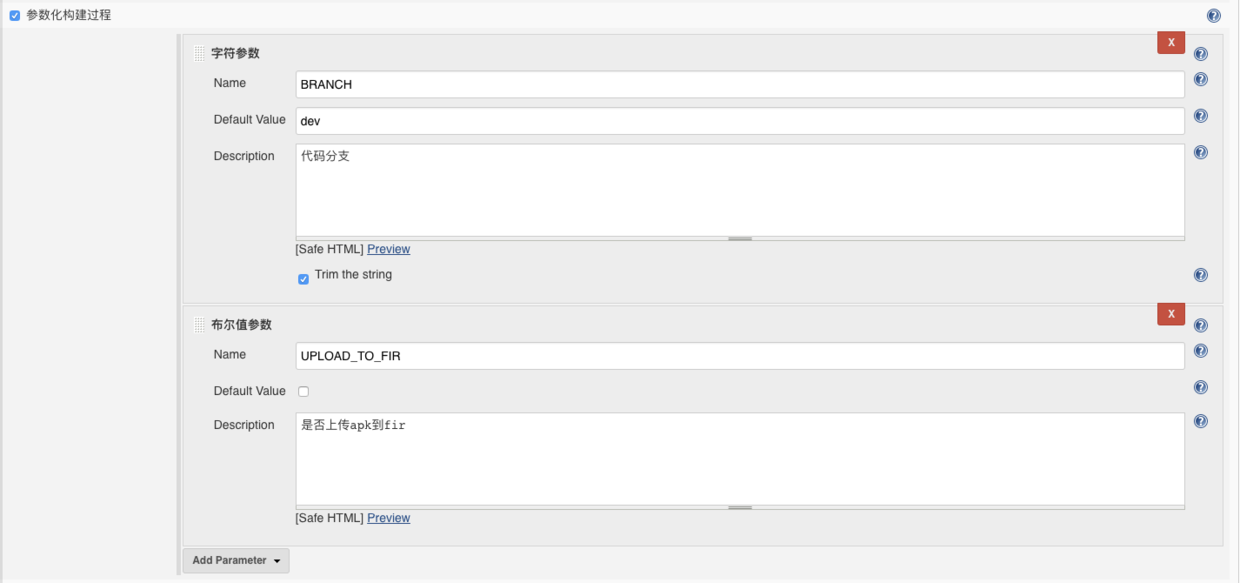
Task: Click Preview link under 是否上传apk到fir description
Action: click(x=388, y=518)
